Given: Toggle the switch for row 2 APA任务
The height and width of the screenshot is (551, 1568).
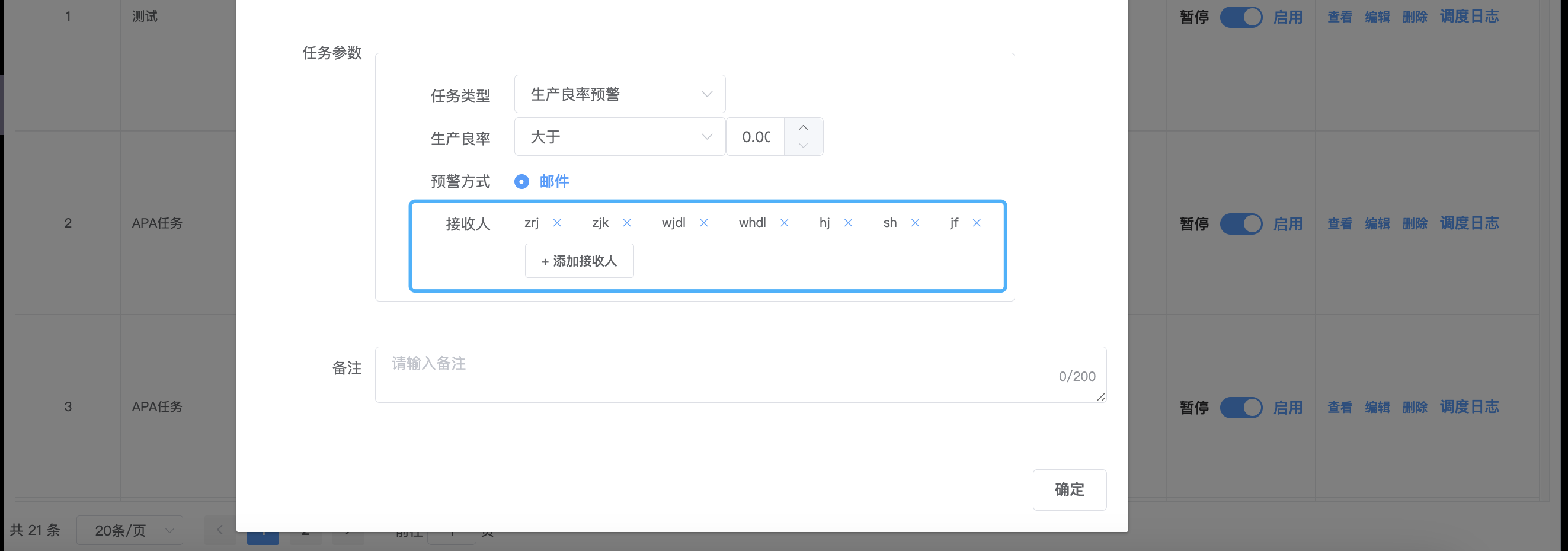Looking at the screenshot, I should tap(1240, 223).
